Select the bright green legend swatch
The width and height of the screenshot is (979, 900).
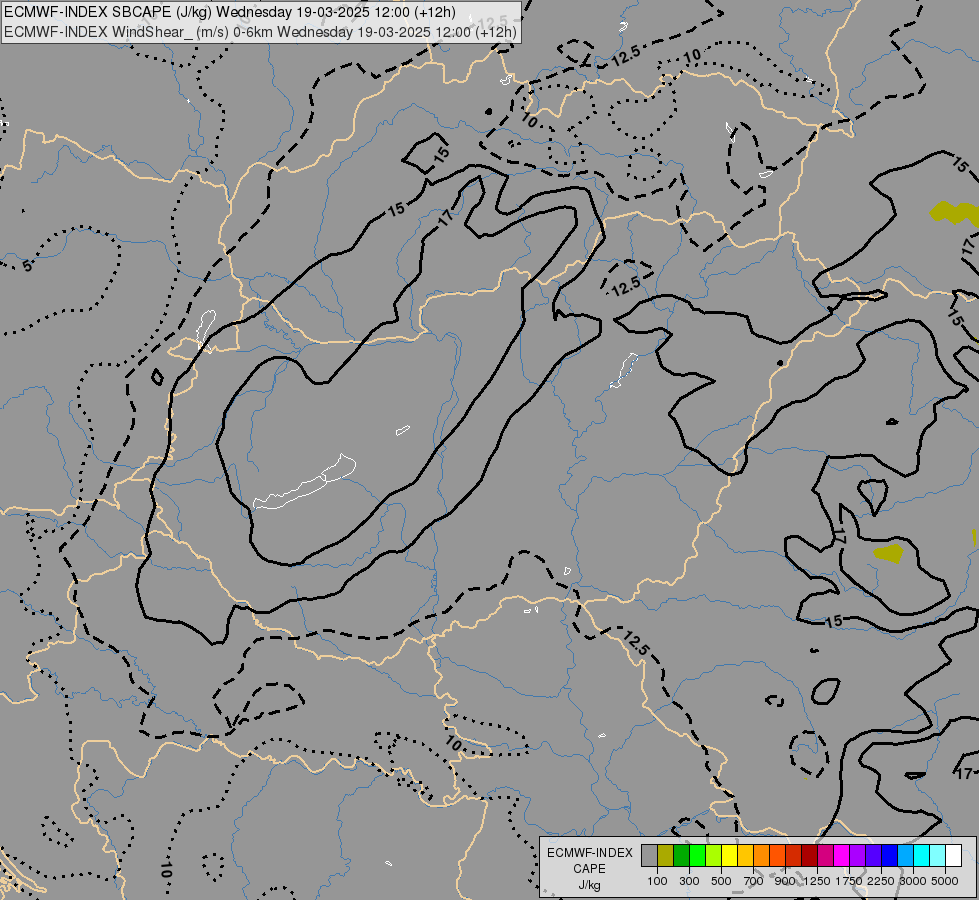(x=697, y=855)
